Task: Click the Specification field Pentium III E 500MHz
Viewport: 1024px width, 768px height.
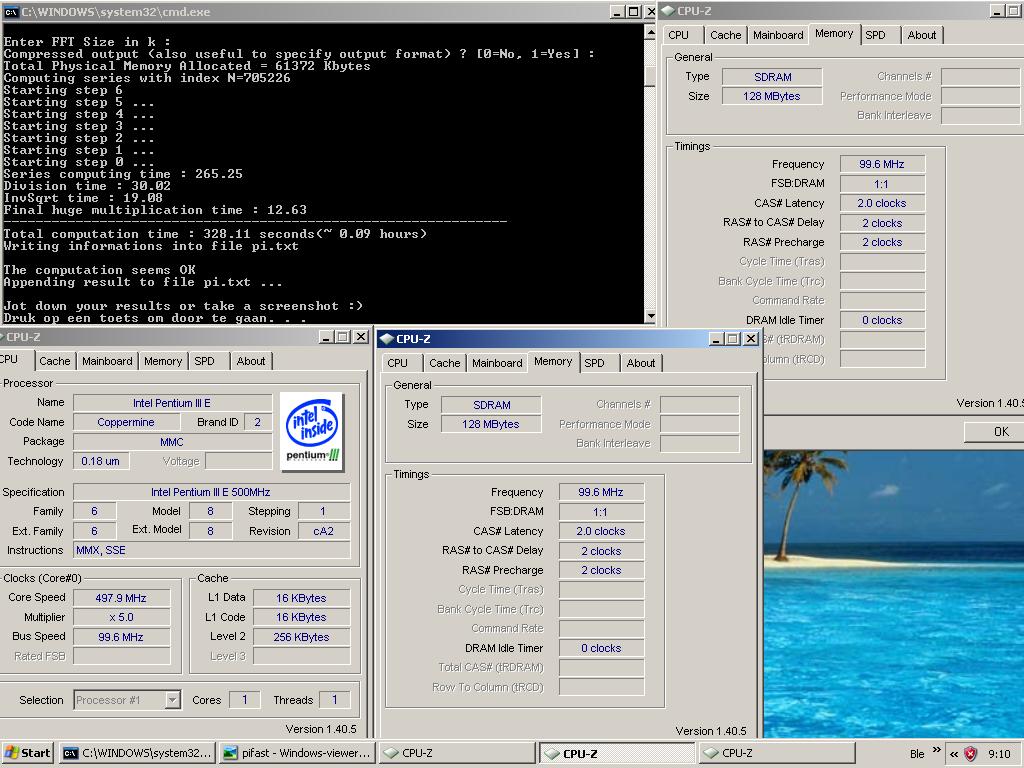Action: point(212,492)
